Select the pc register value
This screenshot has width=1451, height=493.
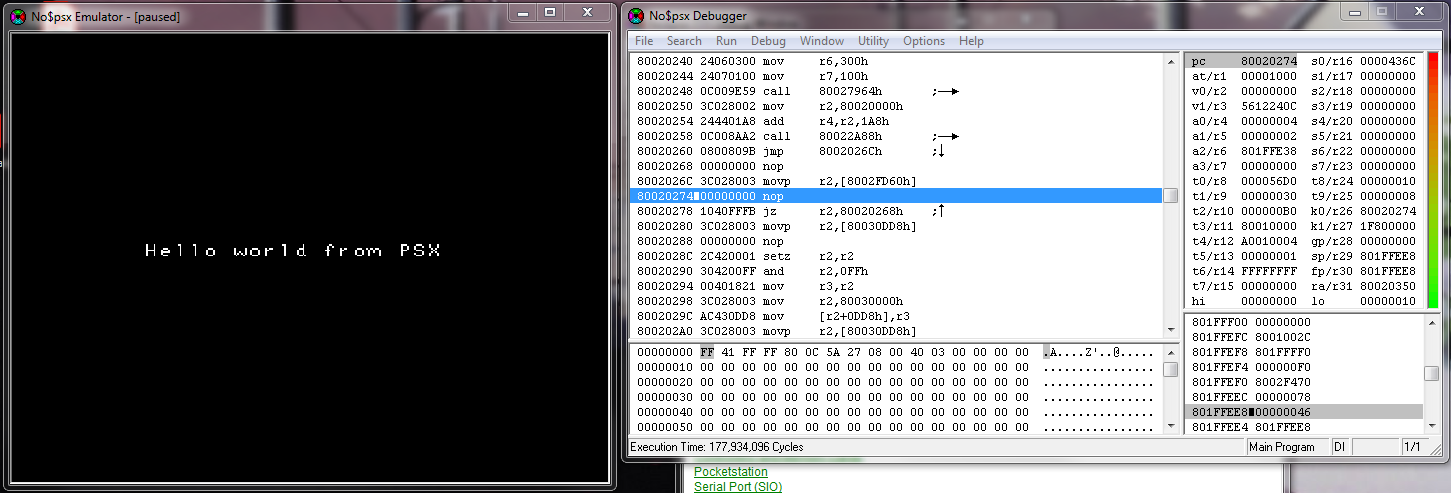(1268, 61)
